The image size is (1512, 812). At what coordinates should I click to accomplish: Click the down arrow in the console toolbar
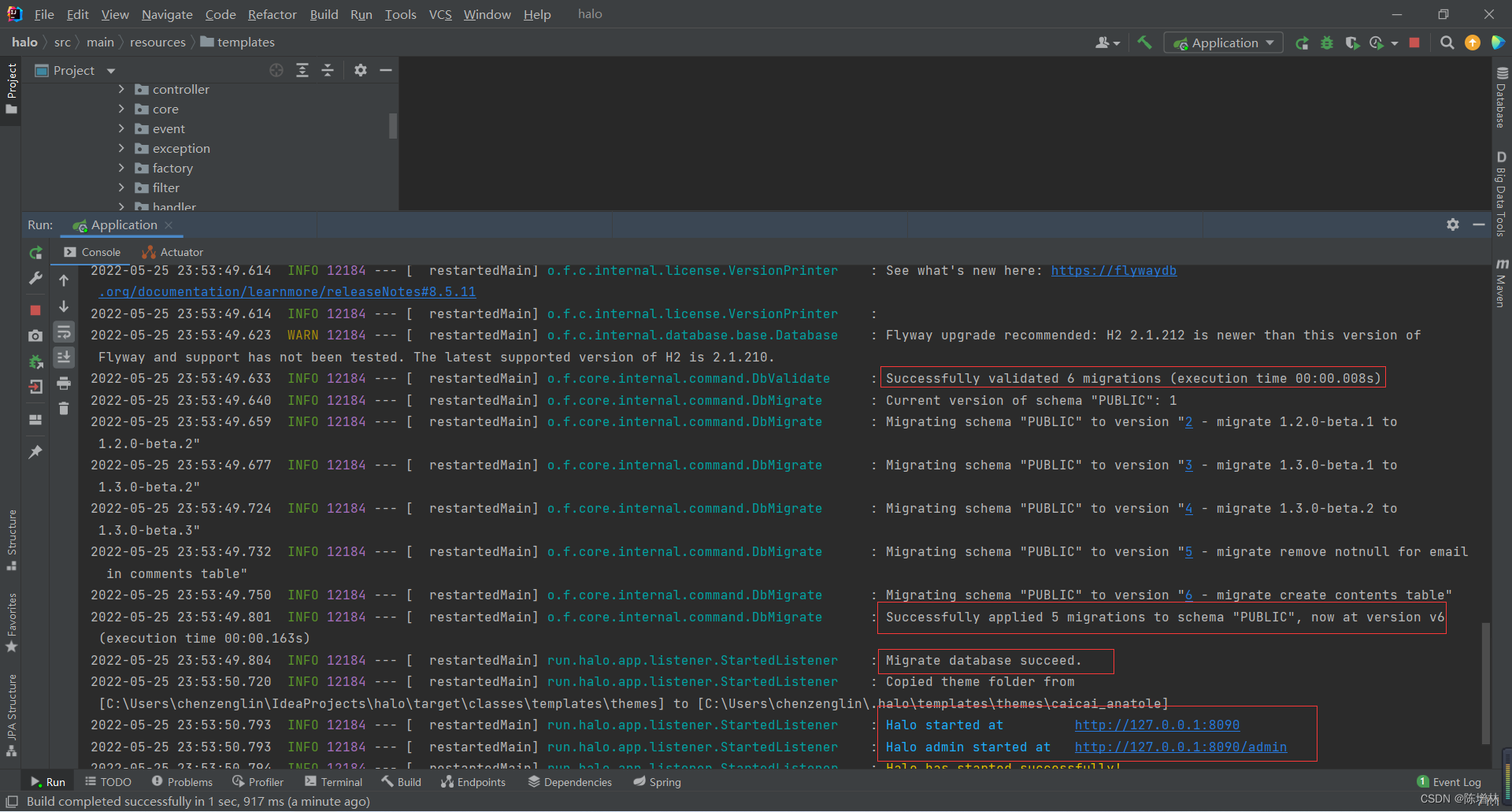pyautogui.click(x=64, y=306)
